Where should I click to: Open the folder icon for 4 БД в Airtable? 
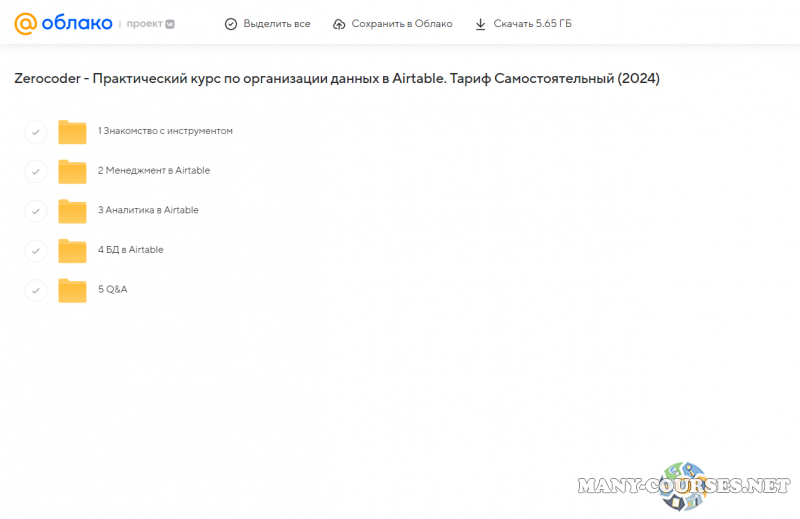coord(72,250)
